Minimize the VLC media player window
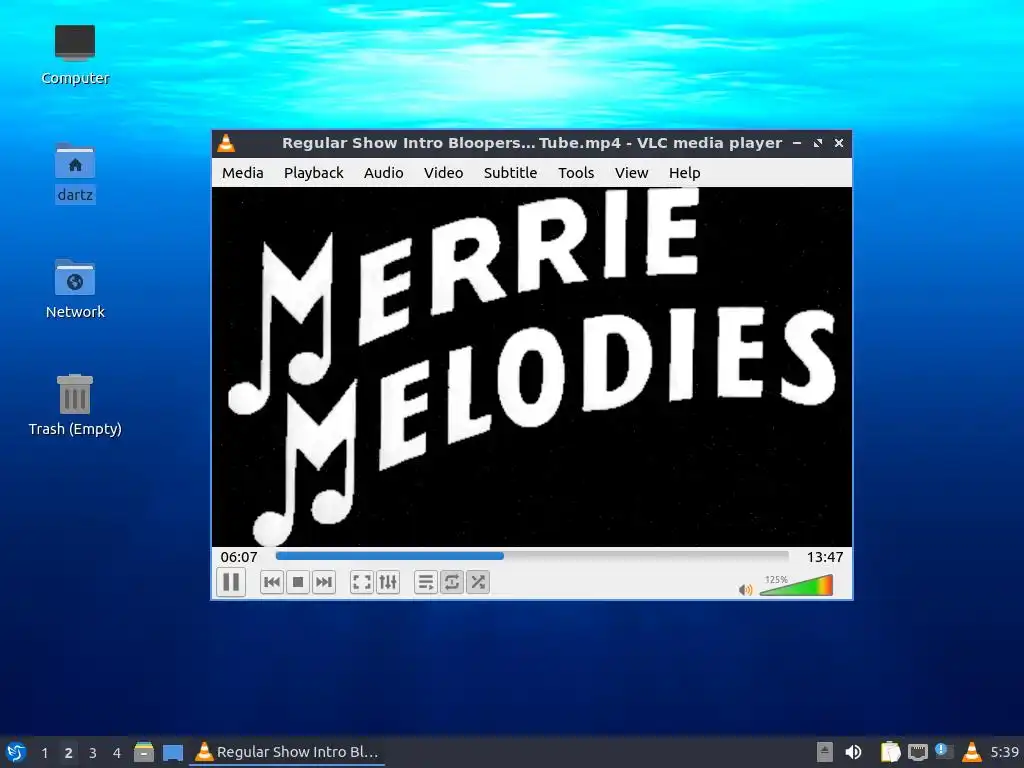The height and width of the screenshot is (768, 1024). pos(797,143)
